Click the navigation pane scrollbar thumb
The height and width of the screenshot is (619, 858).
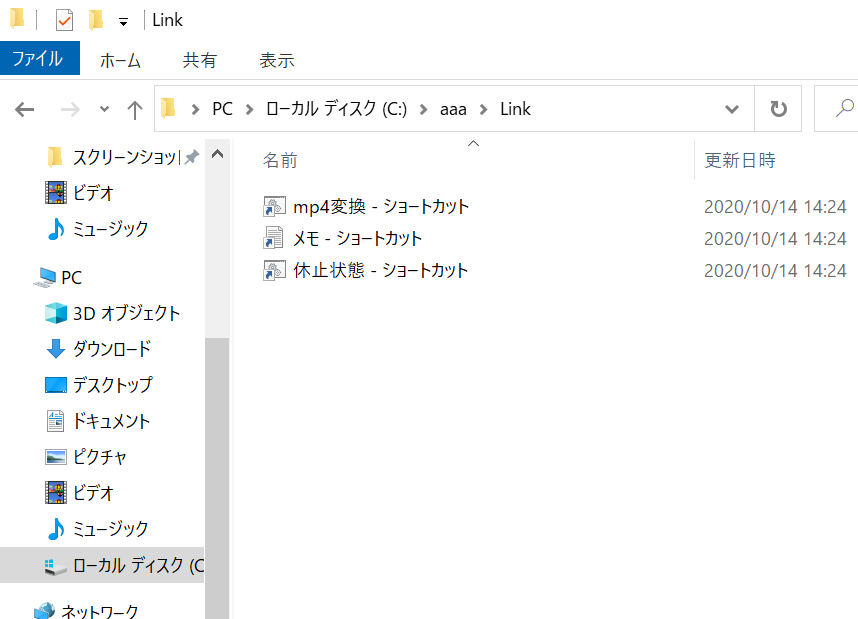tap(217, 478)
